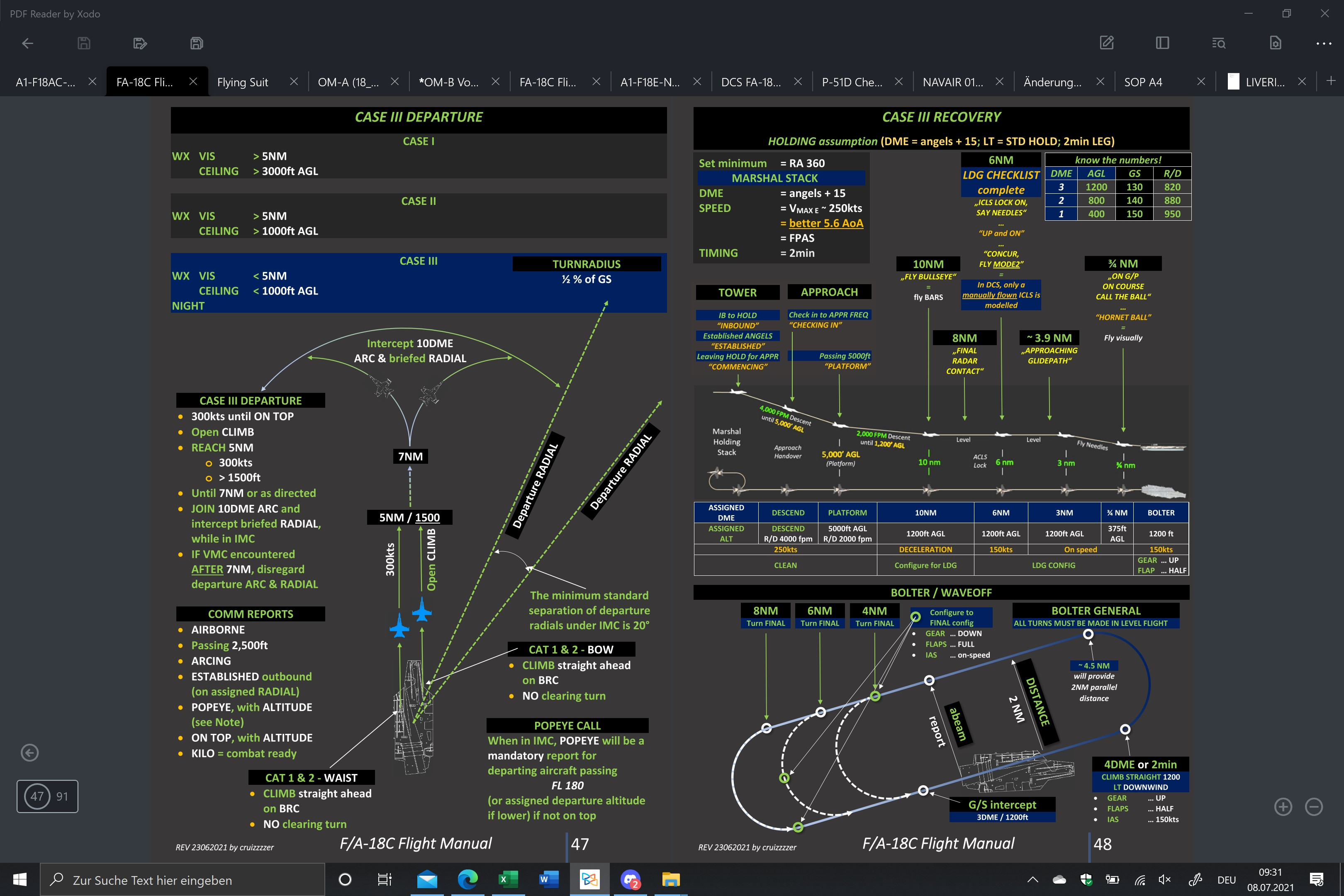This screenshot has width=1344, height=896.
Task: Open Word from the taskbar
Action: [548, 879]
